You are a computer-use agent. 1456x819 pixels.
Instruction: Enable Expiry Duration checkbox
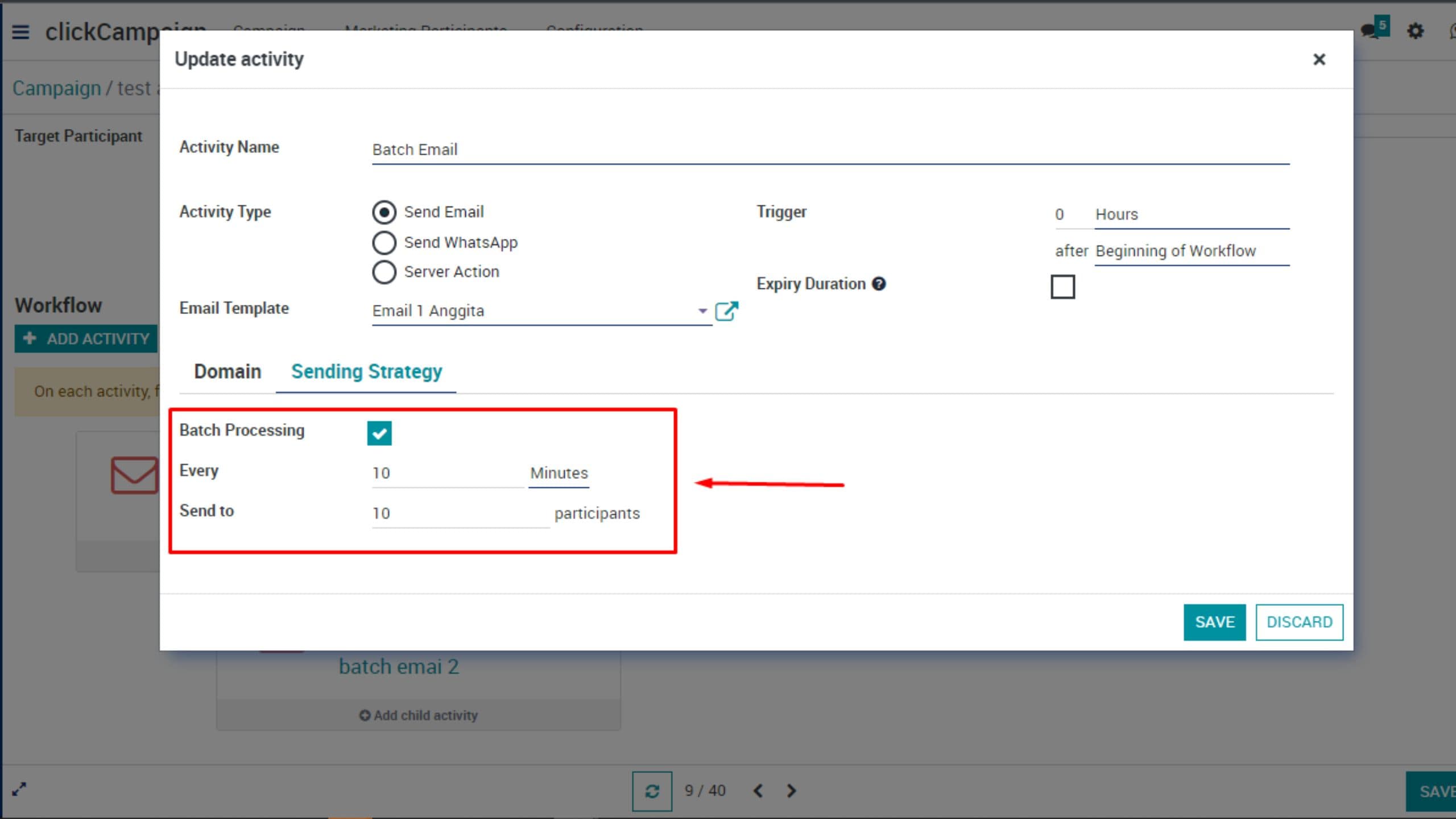pos(1062,287)
